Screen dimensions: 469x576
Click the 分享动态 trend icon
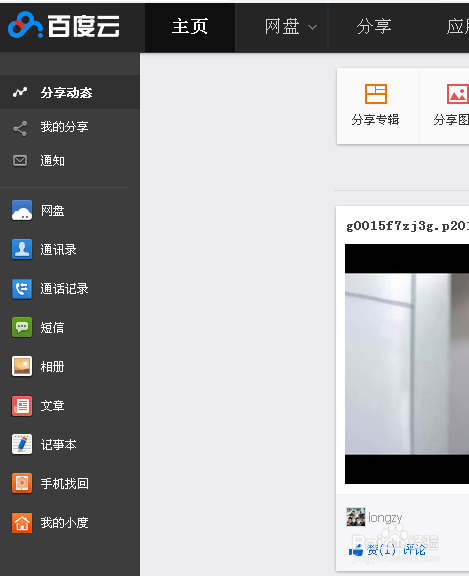[x=20, y=92]
